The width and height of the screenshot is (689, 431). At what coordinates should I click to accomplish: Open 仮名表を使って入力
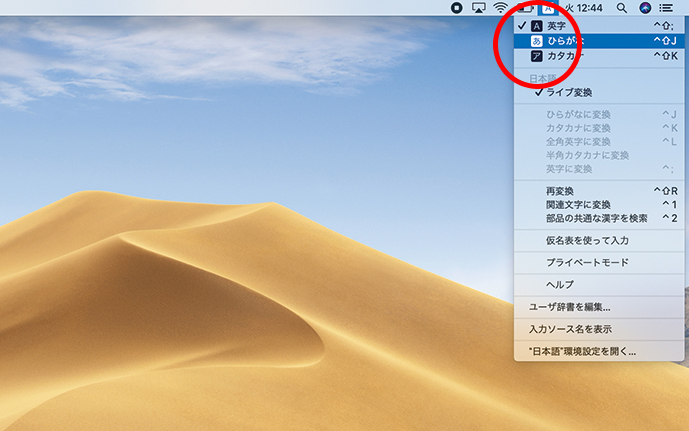coord(586,241)
